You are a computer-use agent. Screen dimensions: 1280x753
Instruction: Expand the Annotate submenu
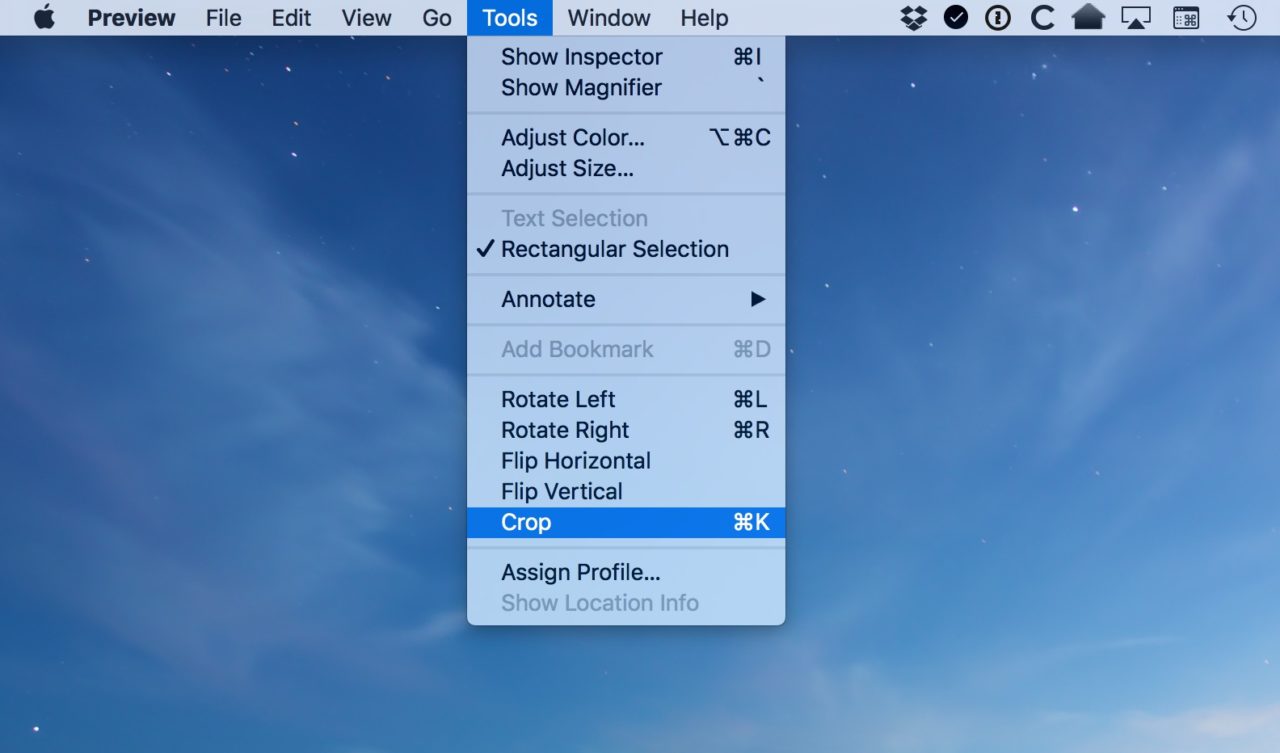click(626, 299)
